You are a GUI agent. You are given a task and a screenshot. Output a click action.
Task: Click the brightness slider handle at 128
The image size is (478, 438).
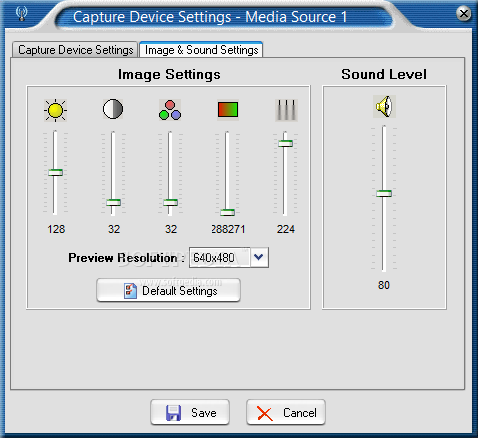(x=55, y=172)
